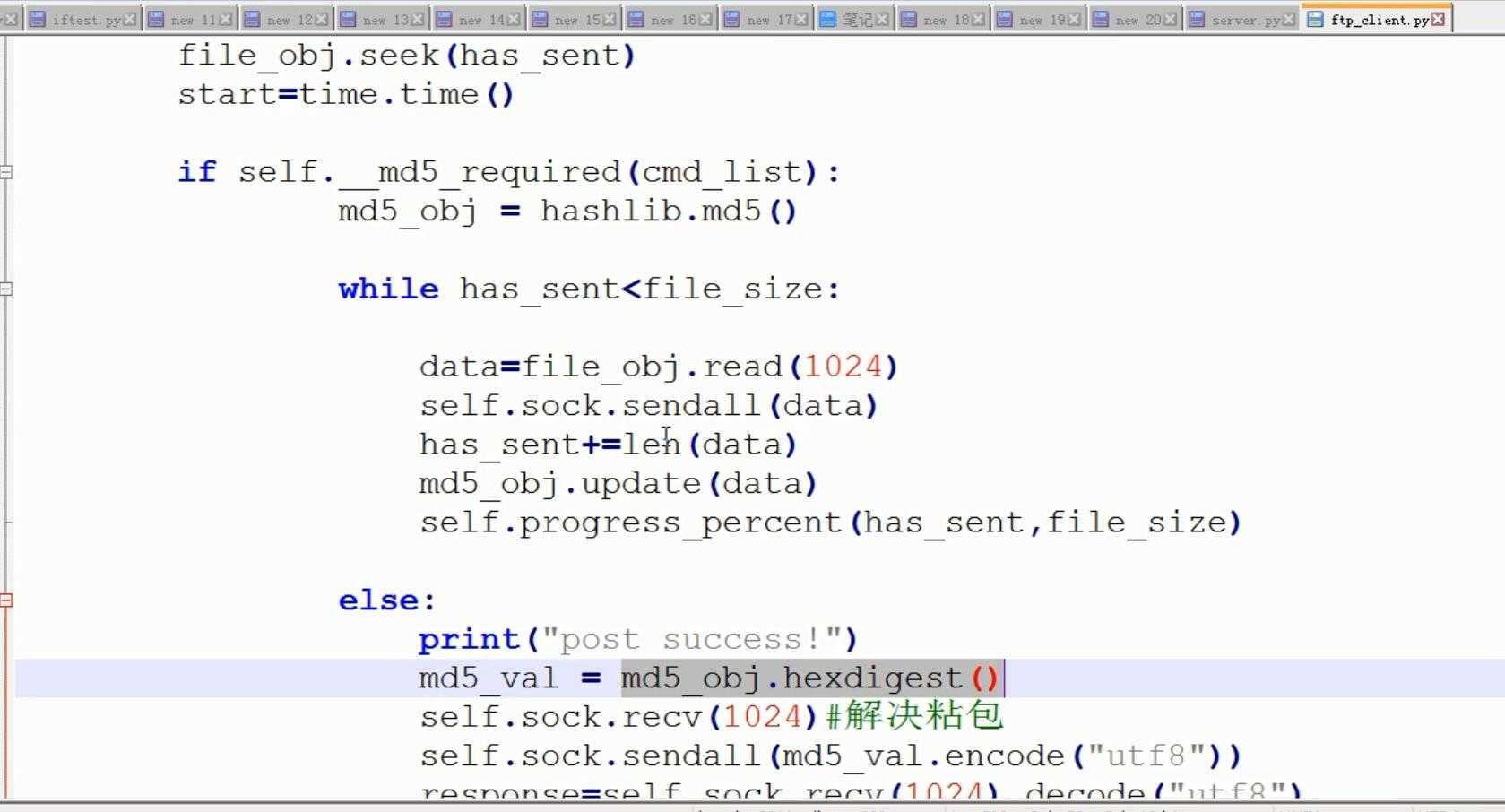Switch to the server.py tab
The height and width of the screenshot is (812, 1505).
coord(1241,20)
